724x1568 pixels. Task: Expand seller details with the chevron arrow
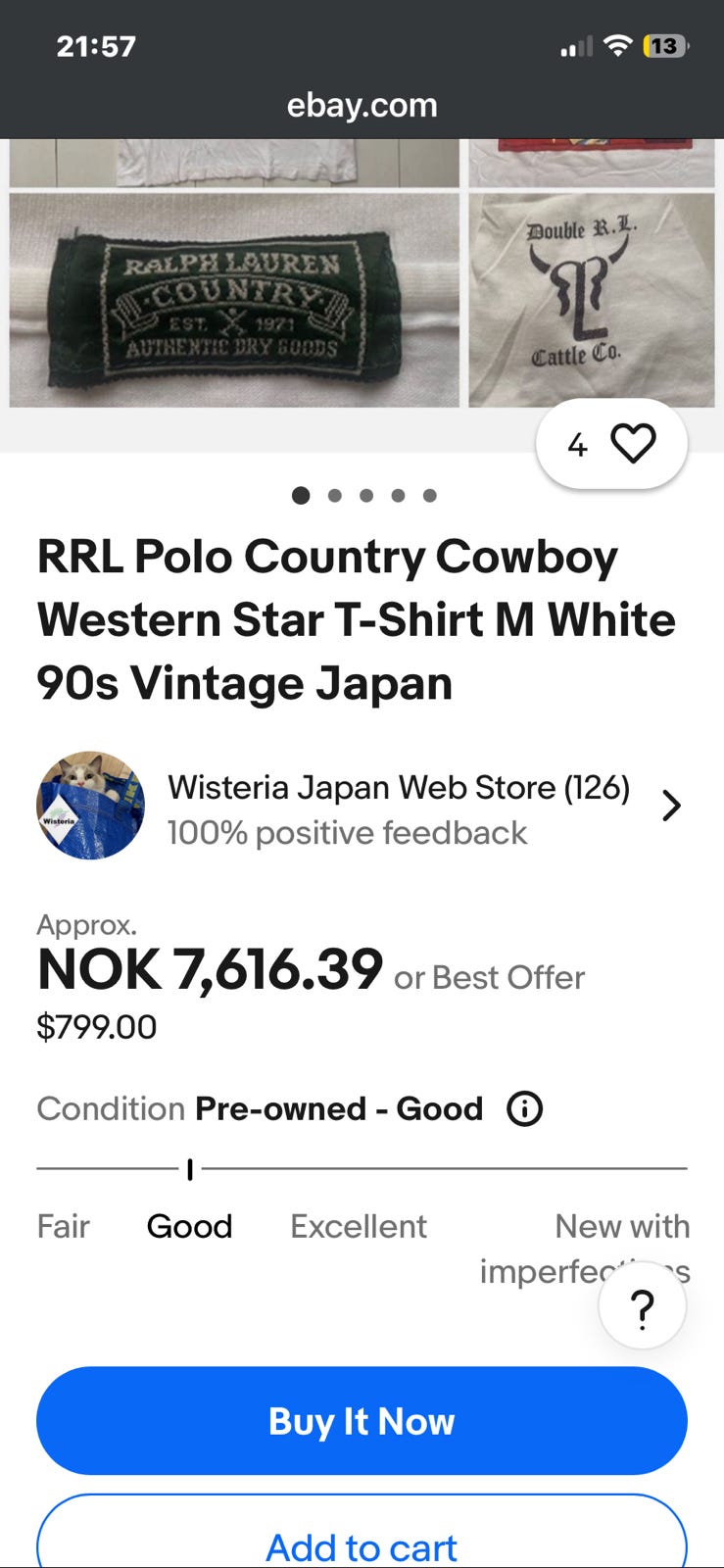pyautogui.click(x=671, y=806)
